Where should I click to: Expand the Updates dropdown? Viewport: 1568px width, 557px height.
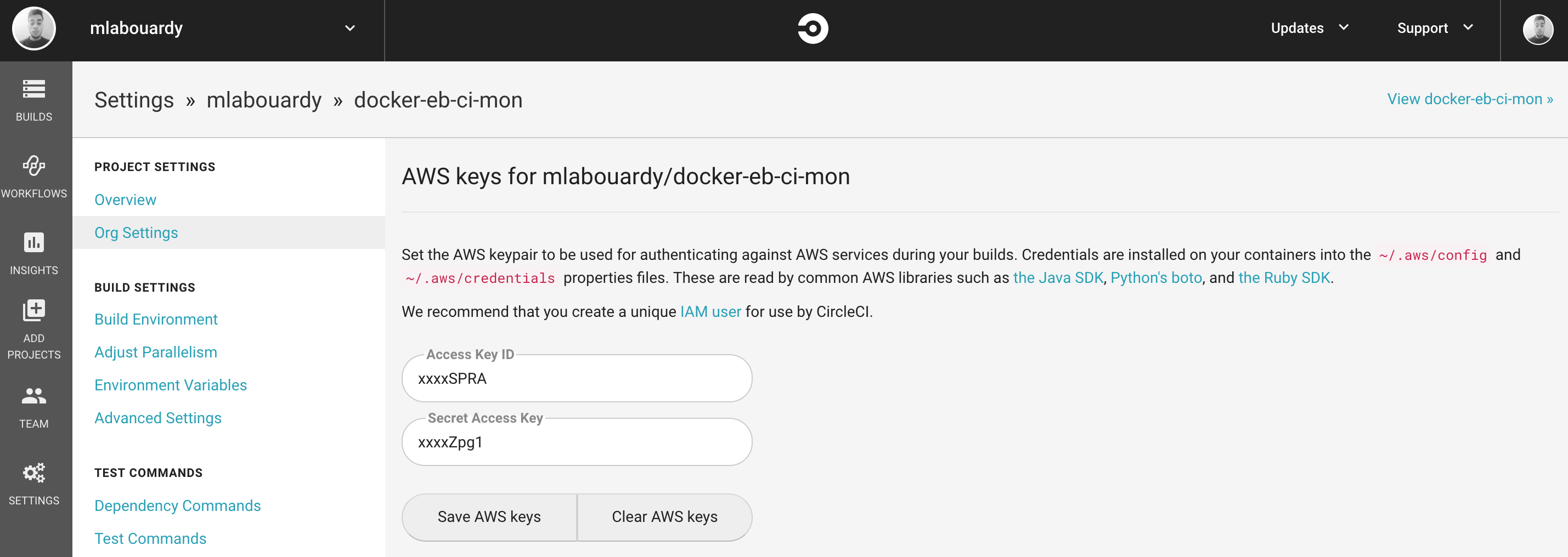1310,28
